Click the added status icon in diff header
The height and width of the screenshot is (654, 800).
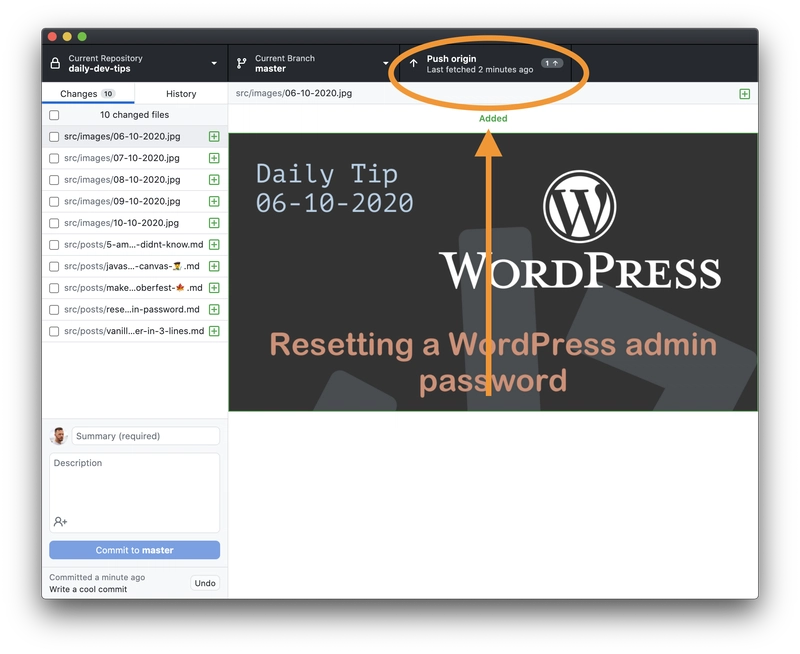point(744,94)
